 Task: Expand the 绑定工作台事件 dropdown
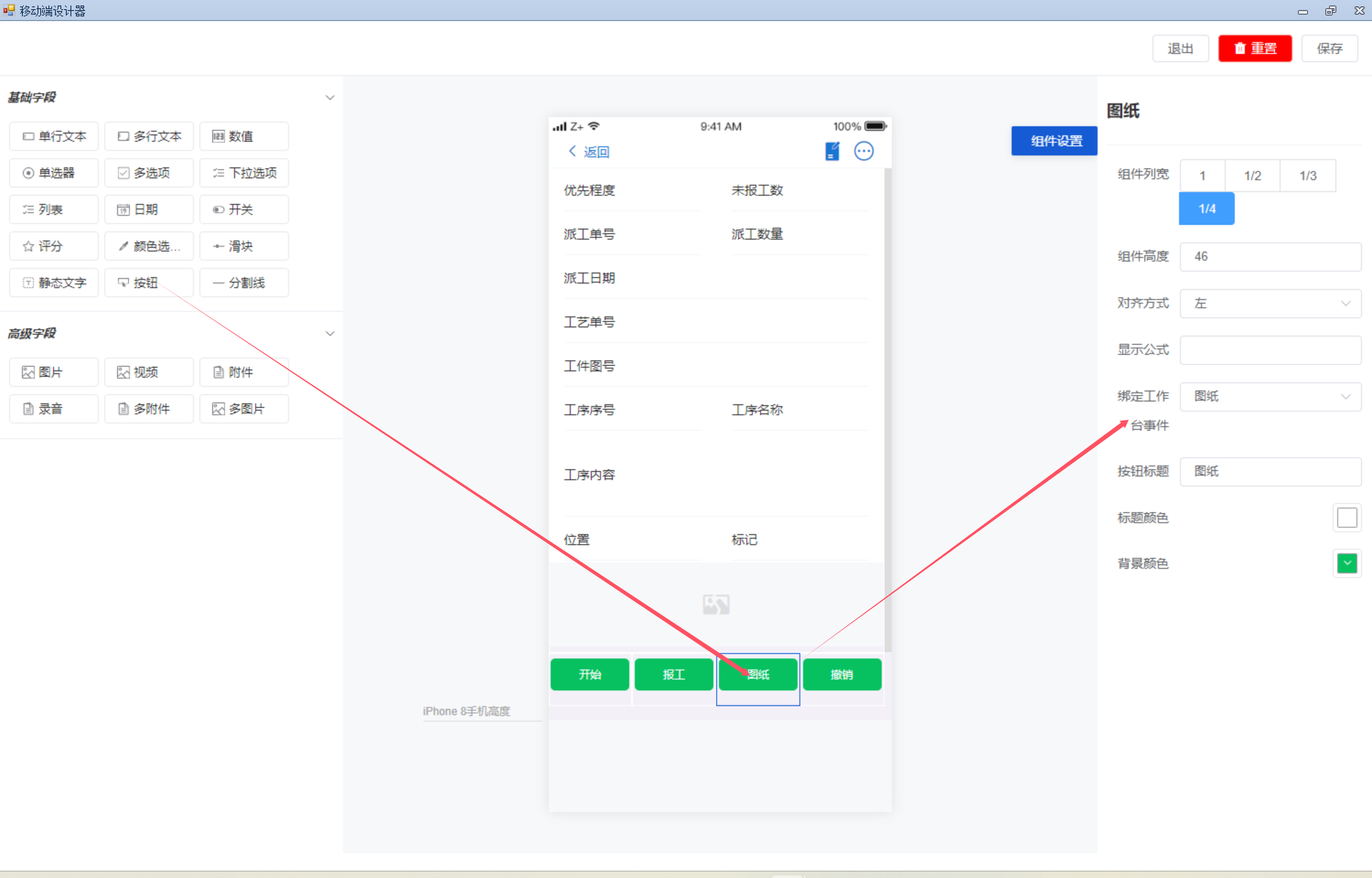pyautogui.click(x=1270, y=396)
